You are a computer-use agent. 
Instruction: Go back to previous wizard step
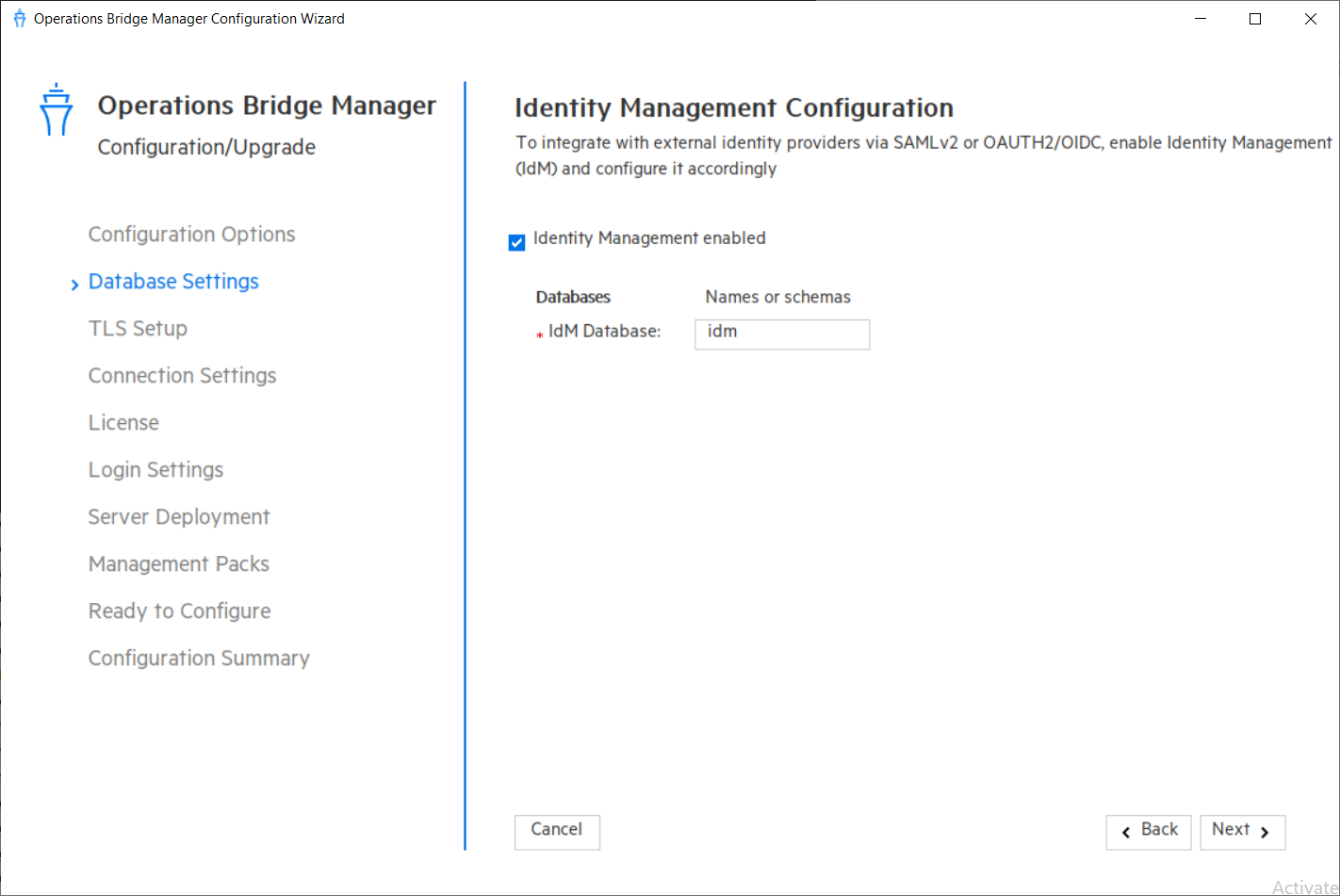1148,831
